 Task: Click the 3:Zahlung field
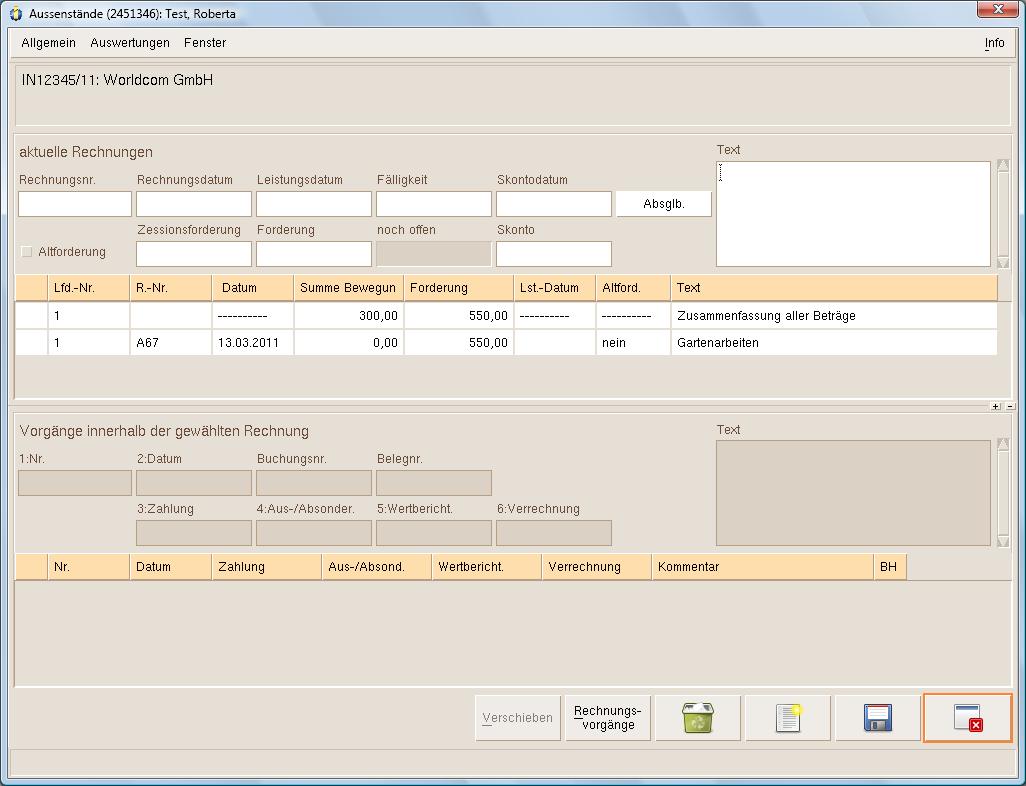194,533
